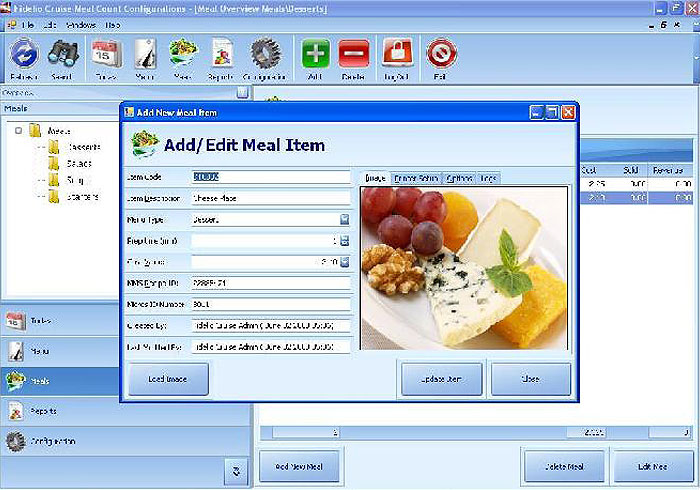Collapse the root folder in the Meals tree

coord(19,130)
